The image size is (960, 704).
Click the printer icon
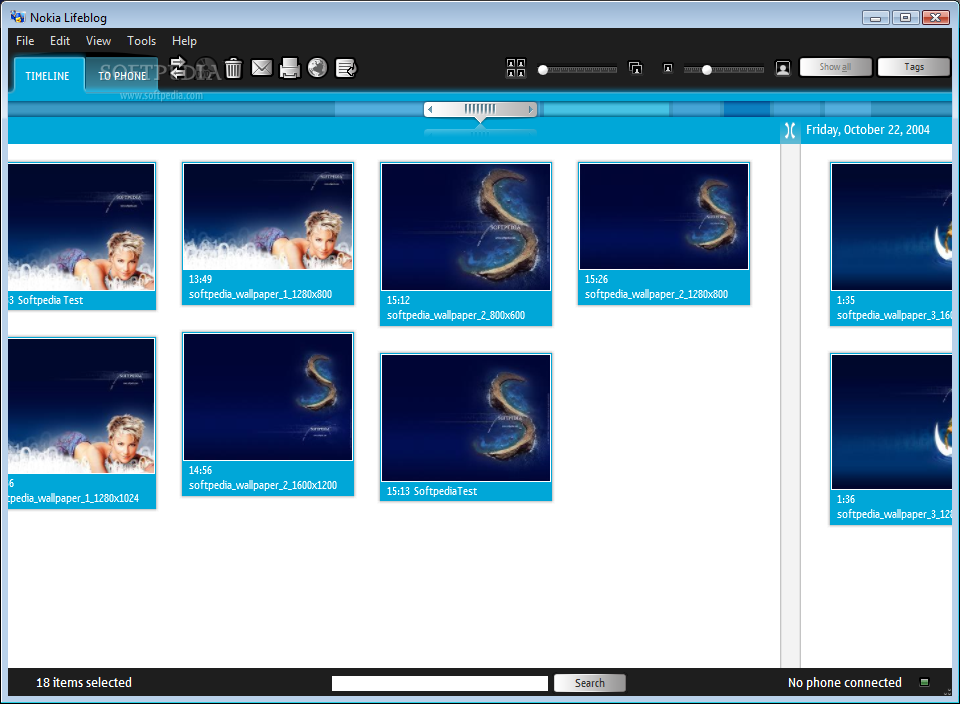pos(290,68)
